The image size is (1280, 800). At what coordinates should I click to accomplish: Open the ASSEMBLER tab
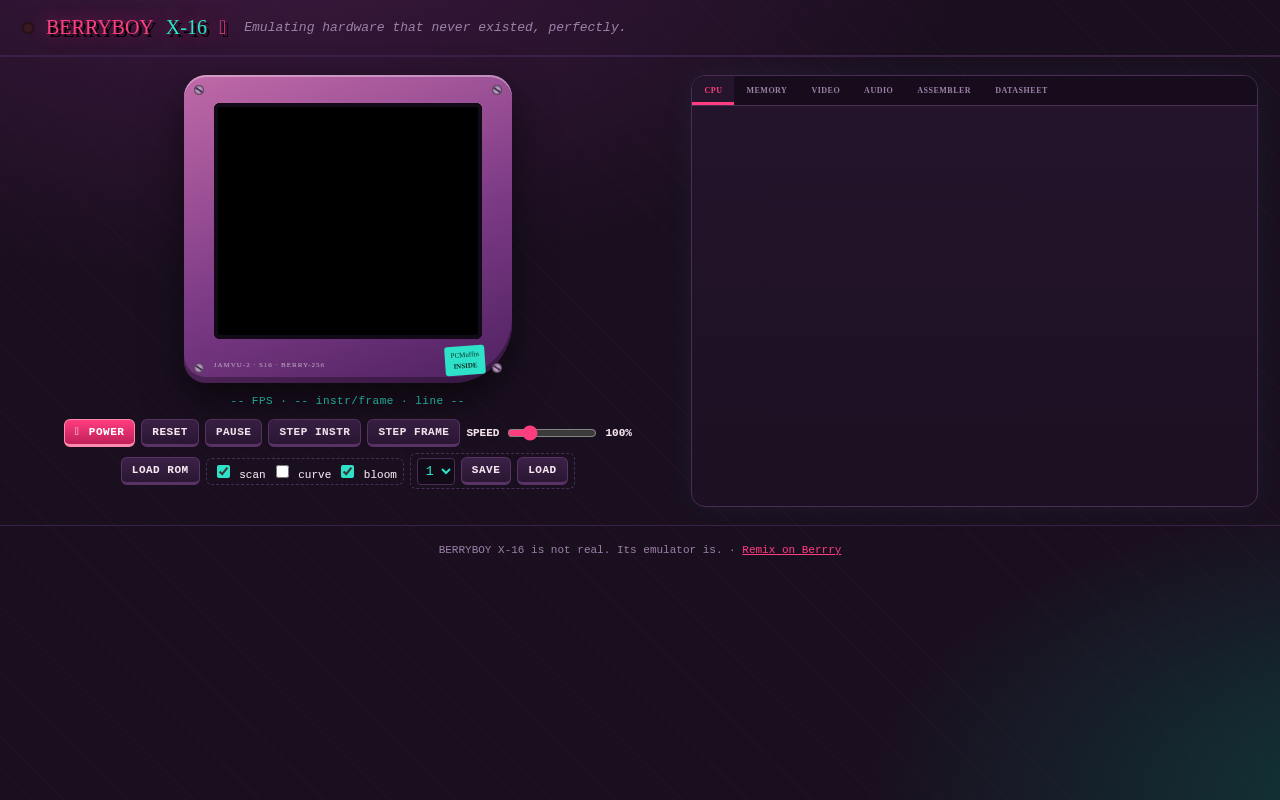[944, 90]
